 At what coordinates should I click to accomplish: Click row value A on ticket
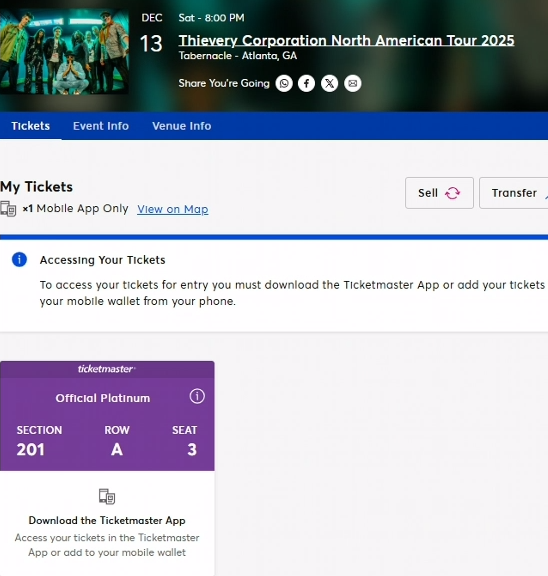tap(117, 450)
